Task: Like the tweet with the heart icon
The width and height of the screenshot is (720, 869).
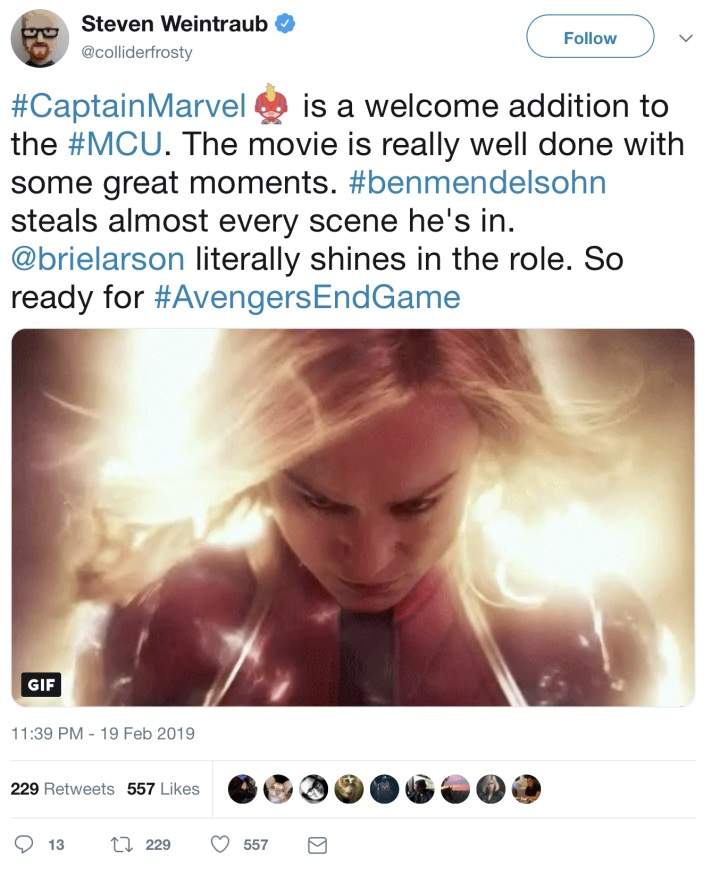Action: (220, 845)
